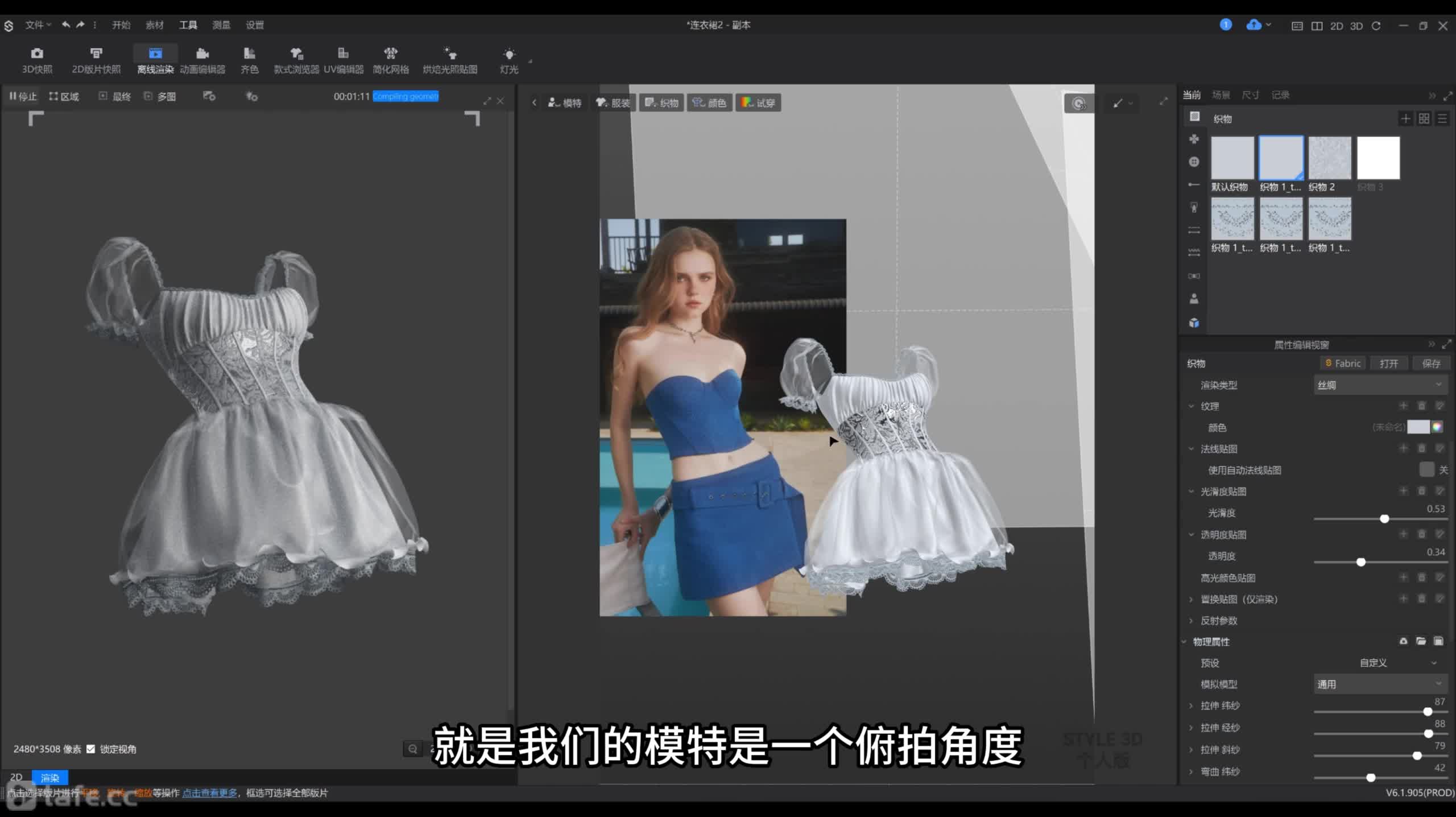1456x817 pixels.
Task: Select the button accessory icon in sidebar
Action: [1194, 162]
